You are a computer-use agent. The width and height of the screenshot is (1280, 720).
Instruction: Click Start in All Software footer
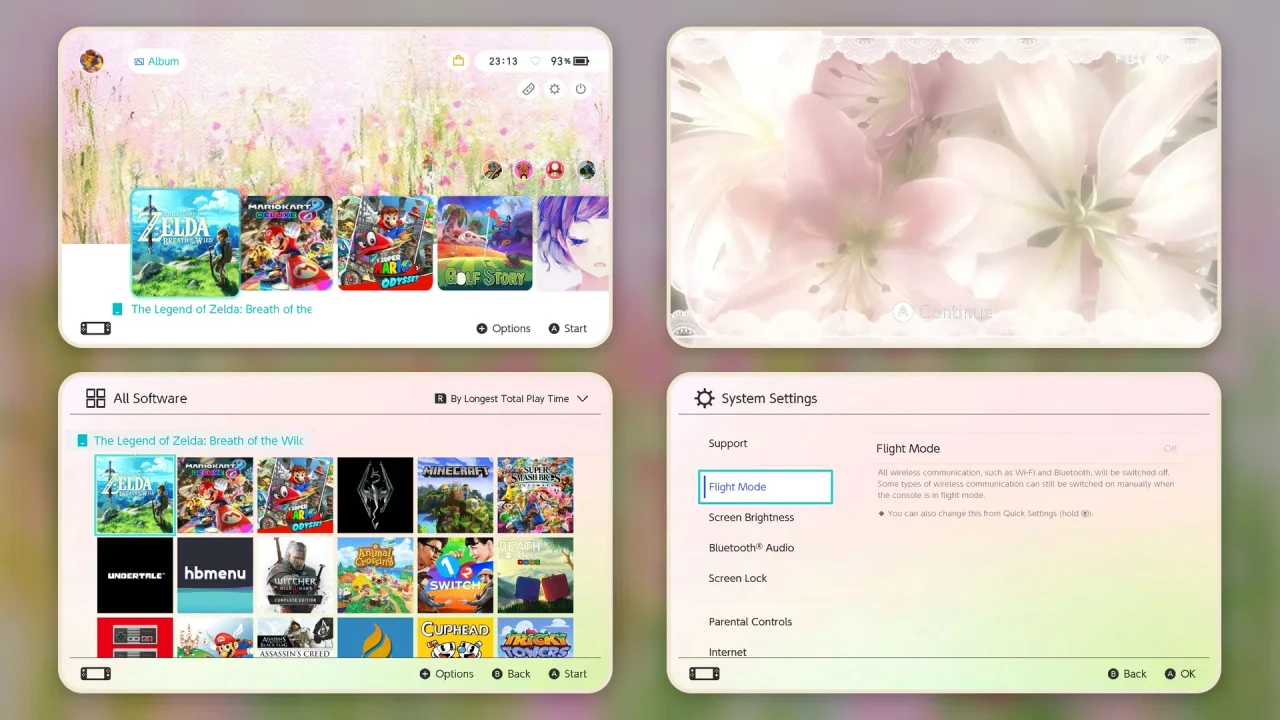(567, 674)
